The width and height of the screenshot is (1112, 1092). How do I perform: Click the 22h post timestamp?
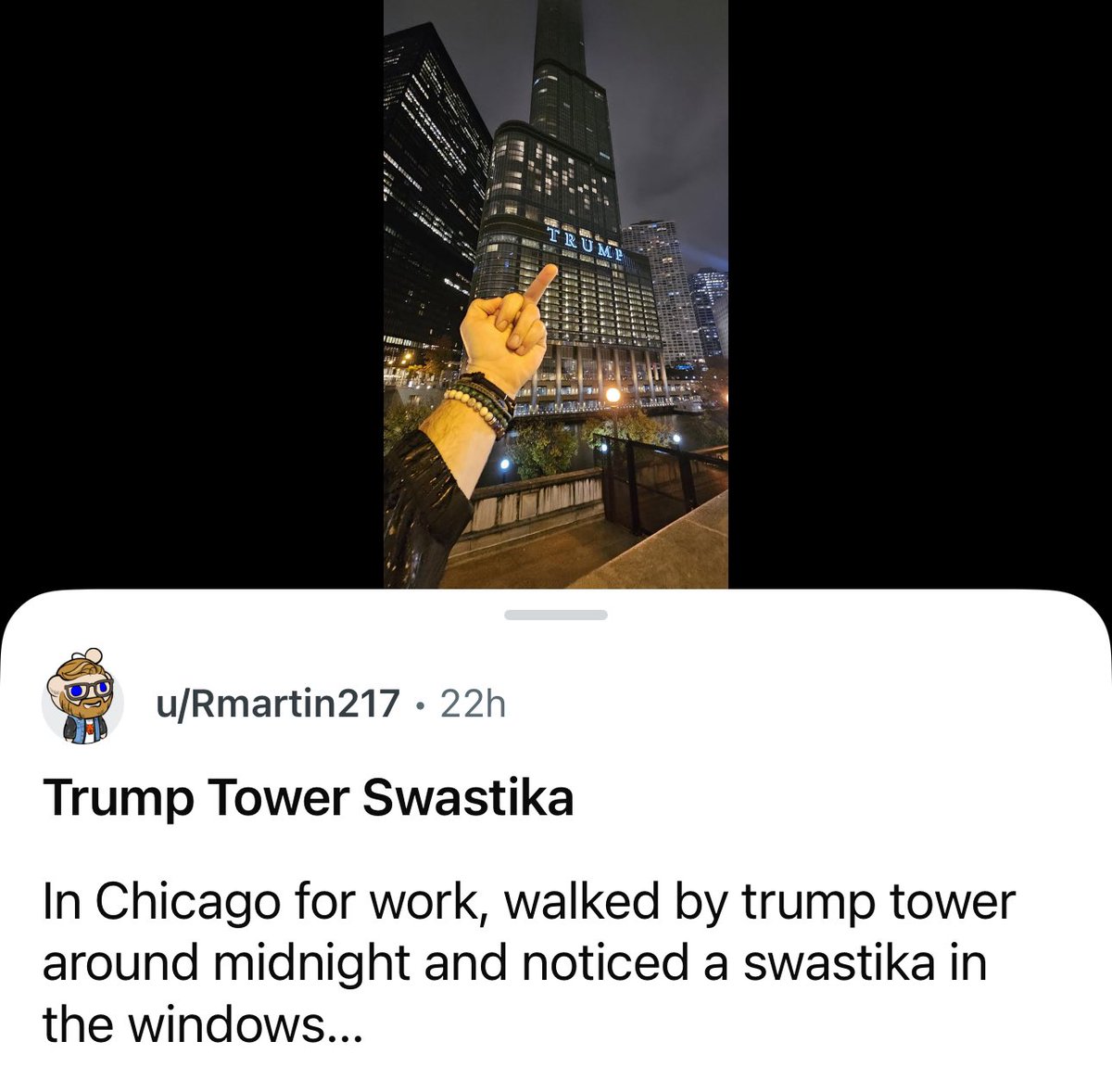coord(473,705)
